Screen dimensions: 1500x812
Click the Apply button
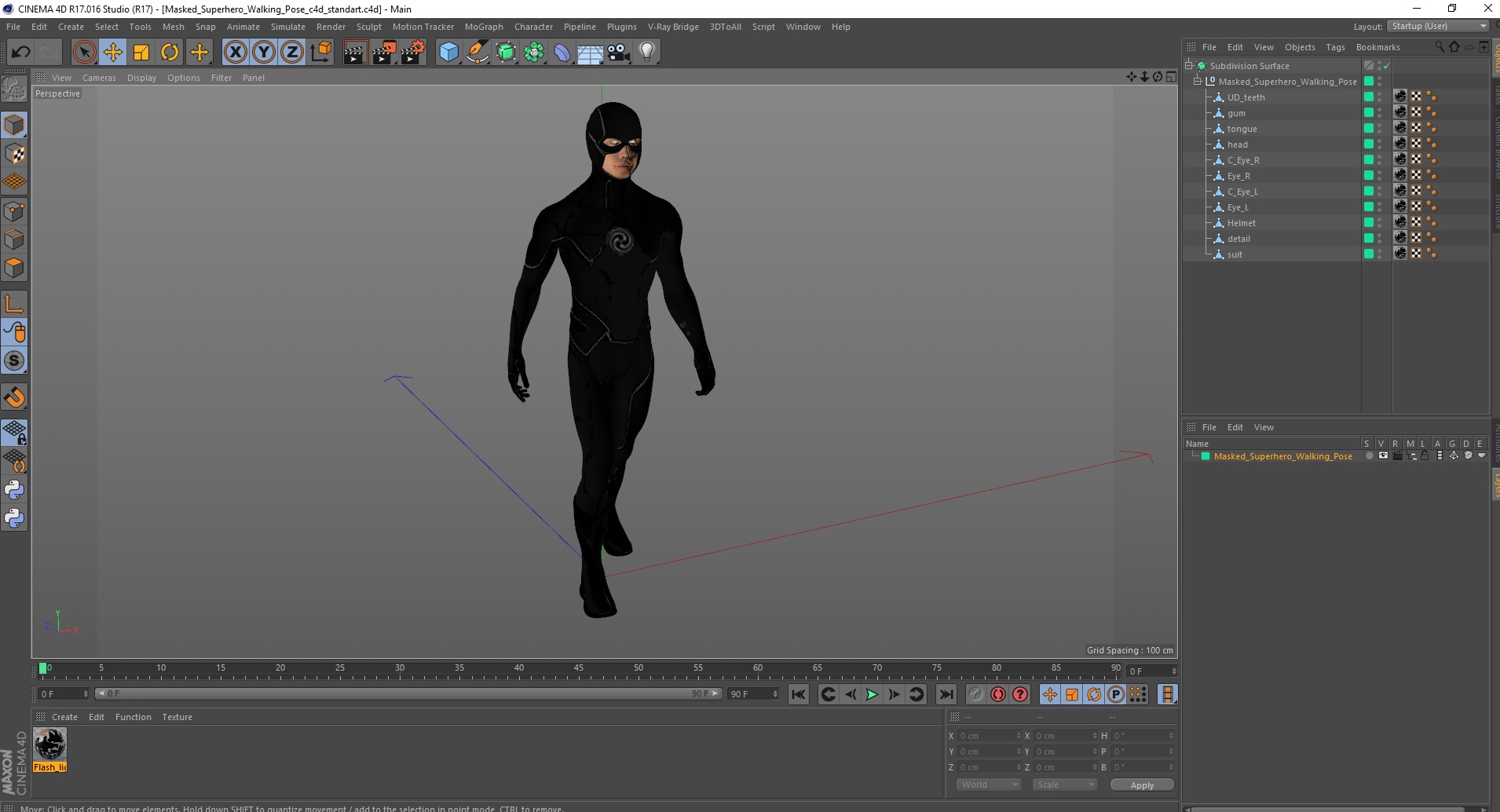1142,785
